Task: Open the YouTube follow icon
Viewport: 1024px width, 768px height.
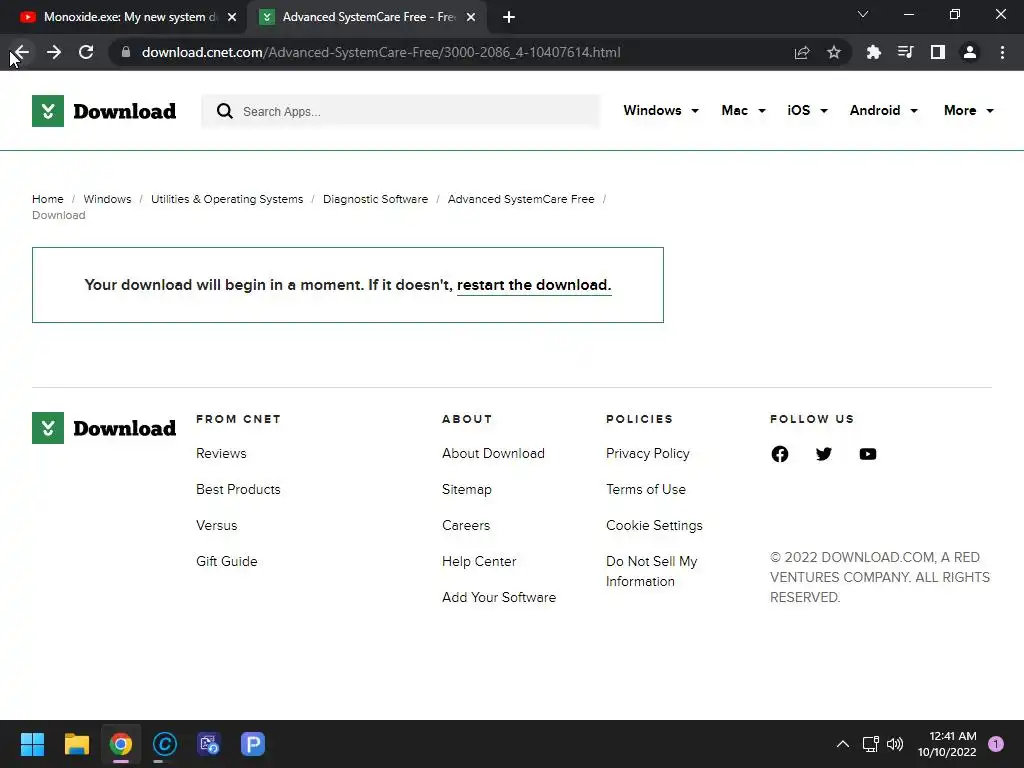Action: pos(868,454)
